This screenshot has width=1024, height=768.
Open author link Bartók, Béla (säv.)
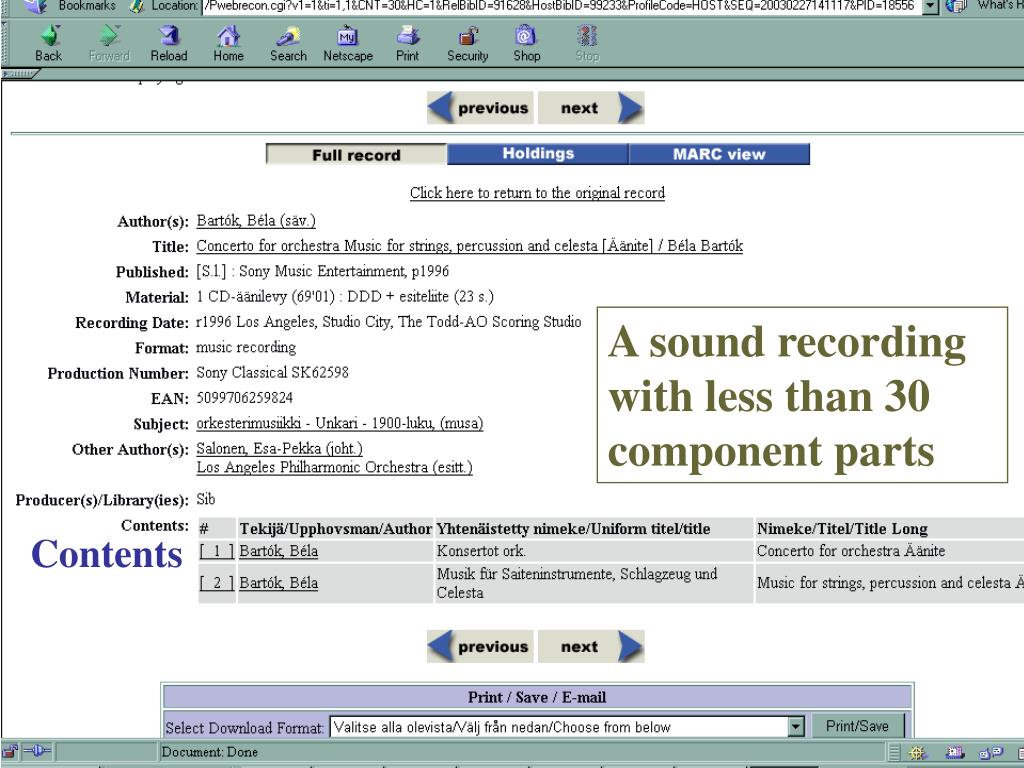pos(256,221)
